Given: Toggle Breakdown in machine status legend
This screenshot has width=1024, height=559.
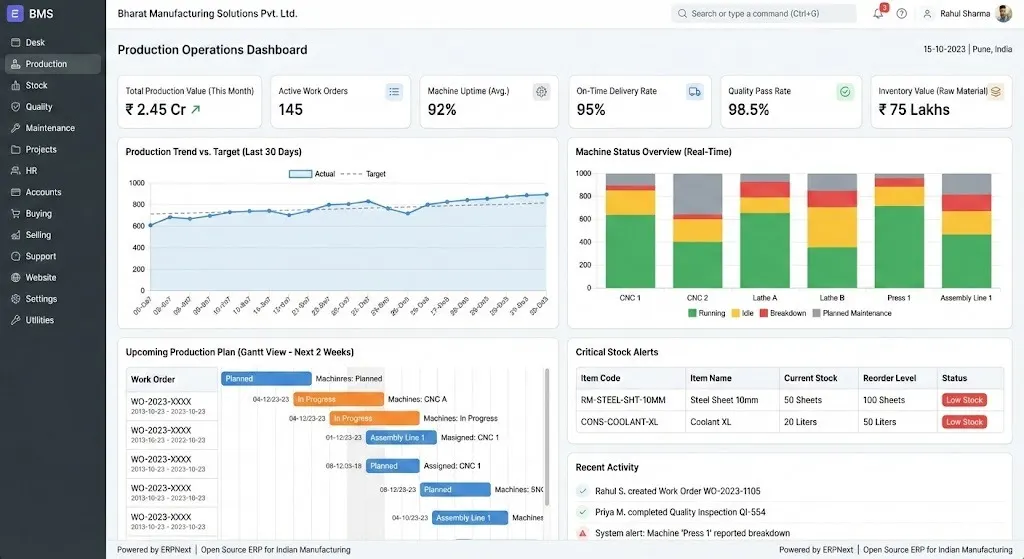Looking at the screenshot, I should tap(783, 313).
